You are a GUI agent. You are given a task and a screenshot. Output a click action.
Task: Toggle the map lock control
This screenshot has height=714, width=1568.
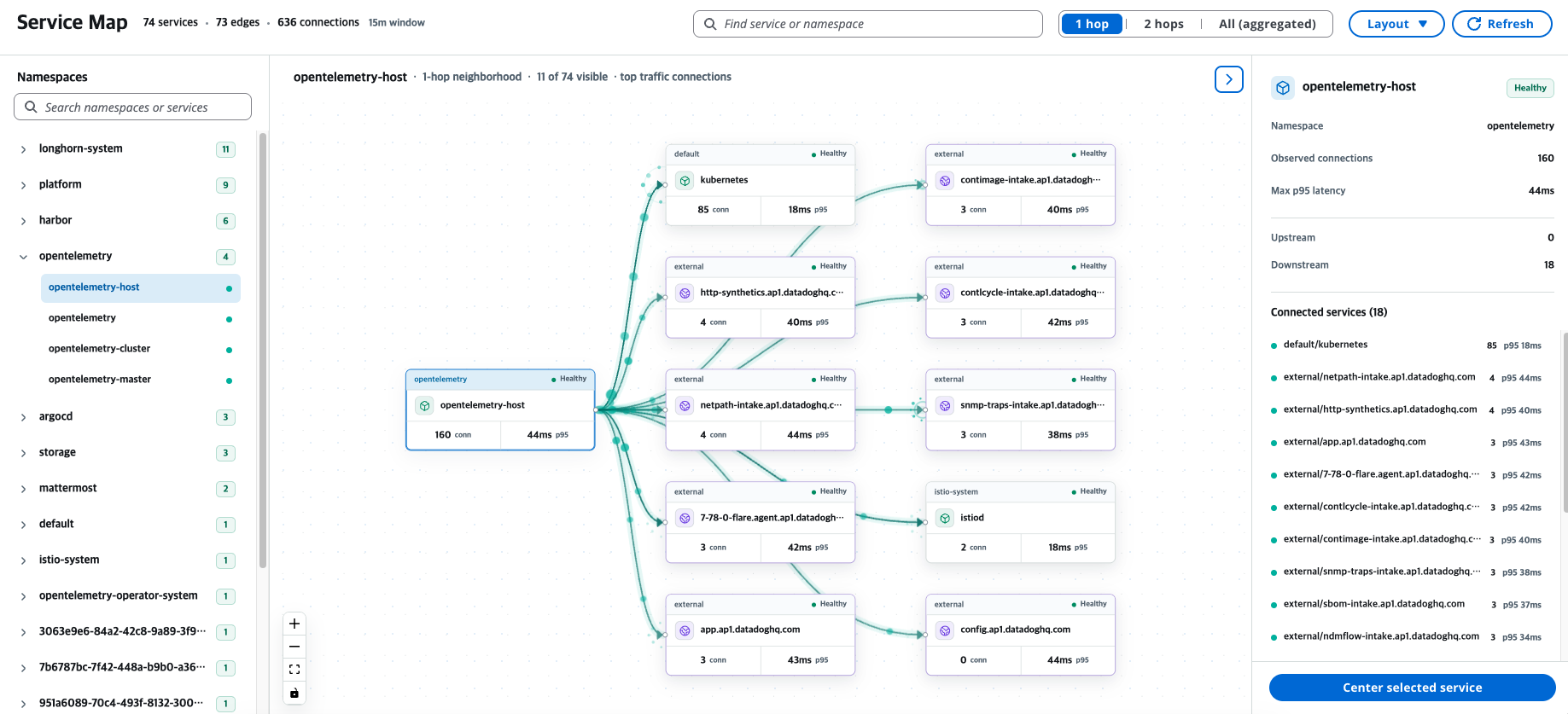(294, 693)
